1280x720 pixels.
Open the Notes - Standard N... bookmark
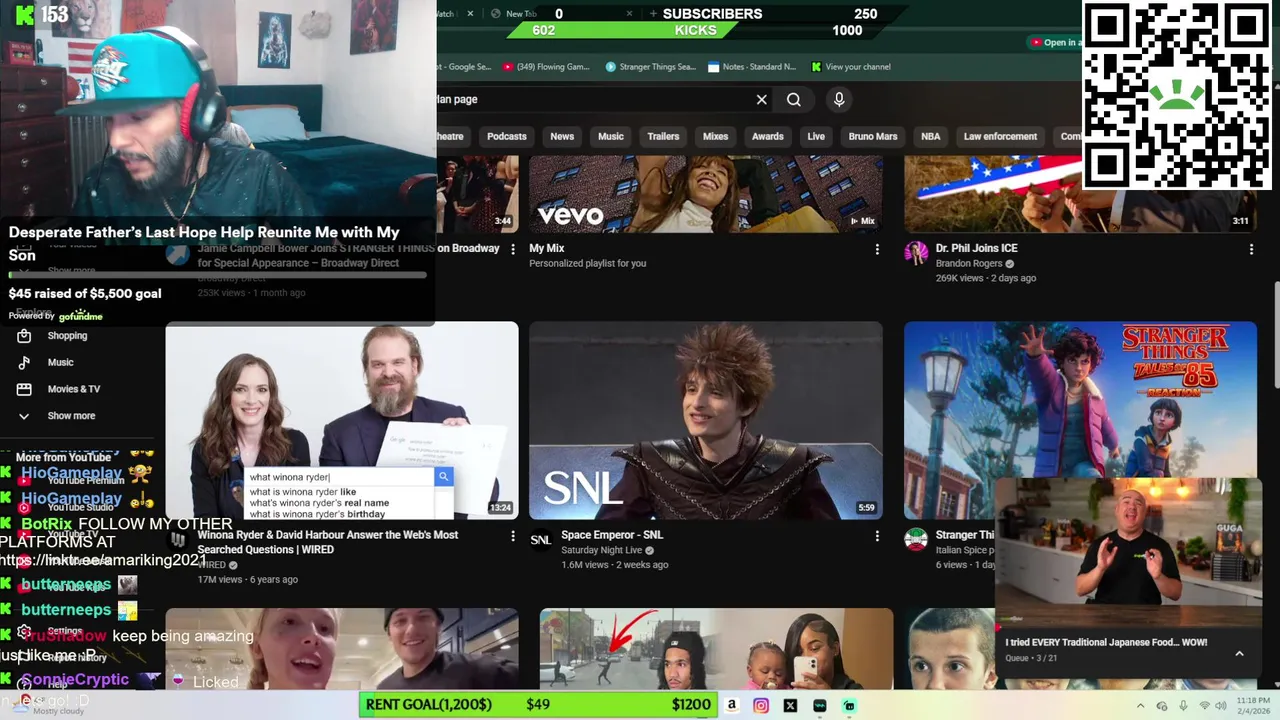tap(752, 67)
